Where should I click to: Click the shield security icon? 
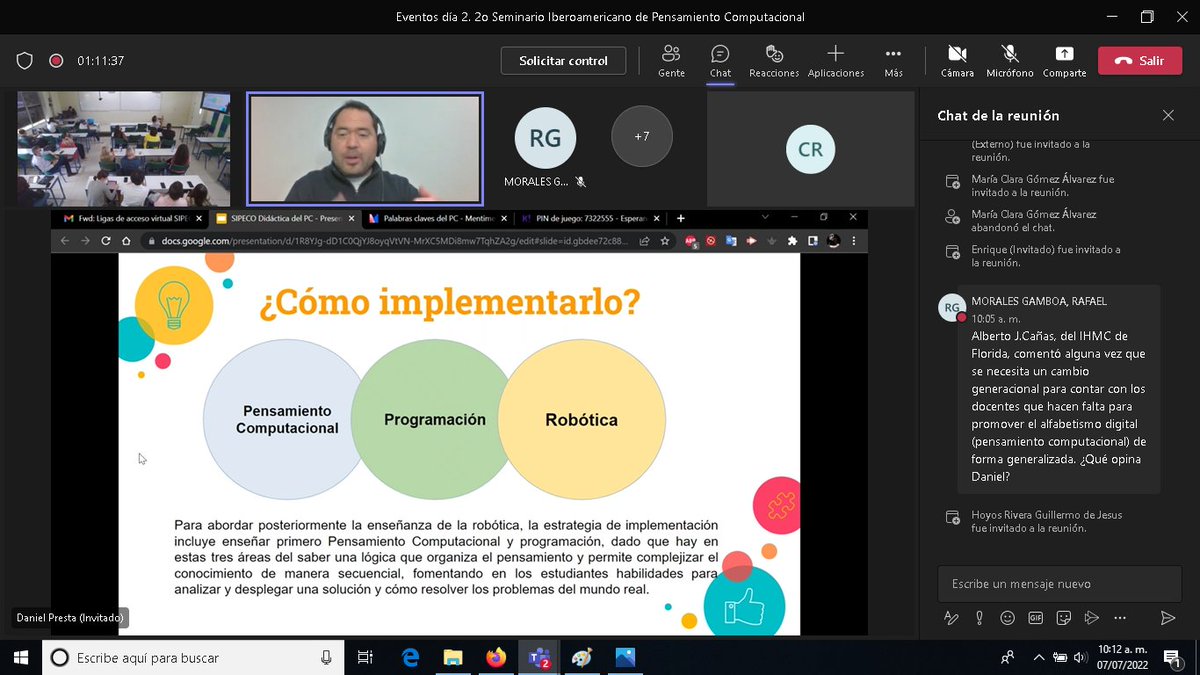pyautogui.click(x=25, y=61)
